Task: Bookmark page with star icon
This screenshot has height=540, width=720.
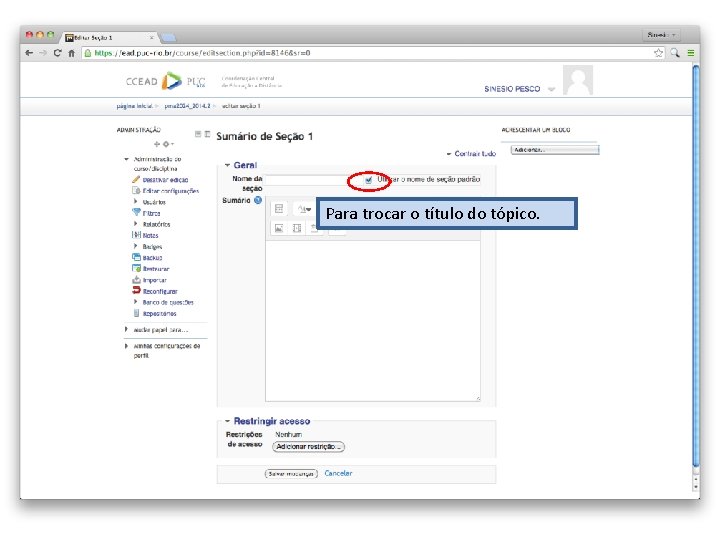Action: point(658,53)
